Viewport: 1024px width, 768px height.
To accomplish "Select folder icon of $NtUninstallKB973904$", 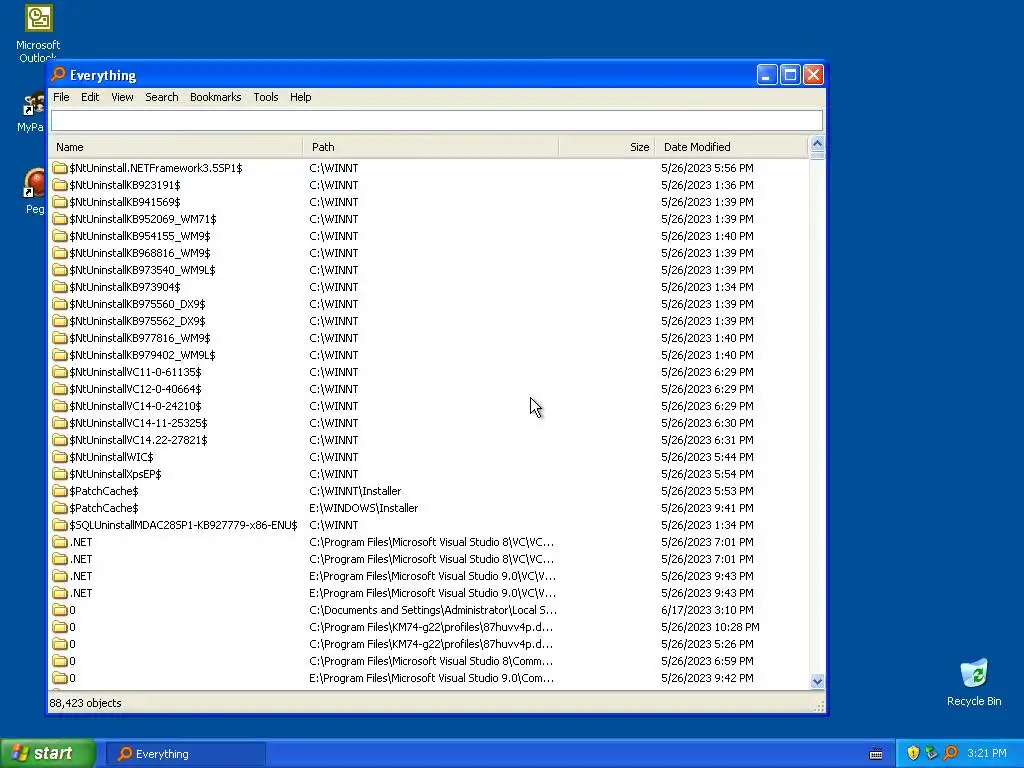I will [x=60, y=287].
